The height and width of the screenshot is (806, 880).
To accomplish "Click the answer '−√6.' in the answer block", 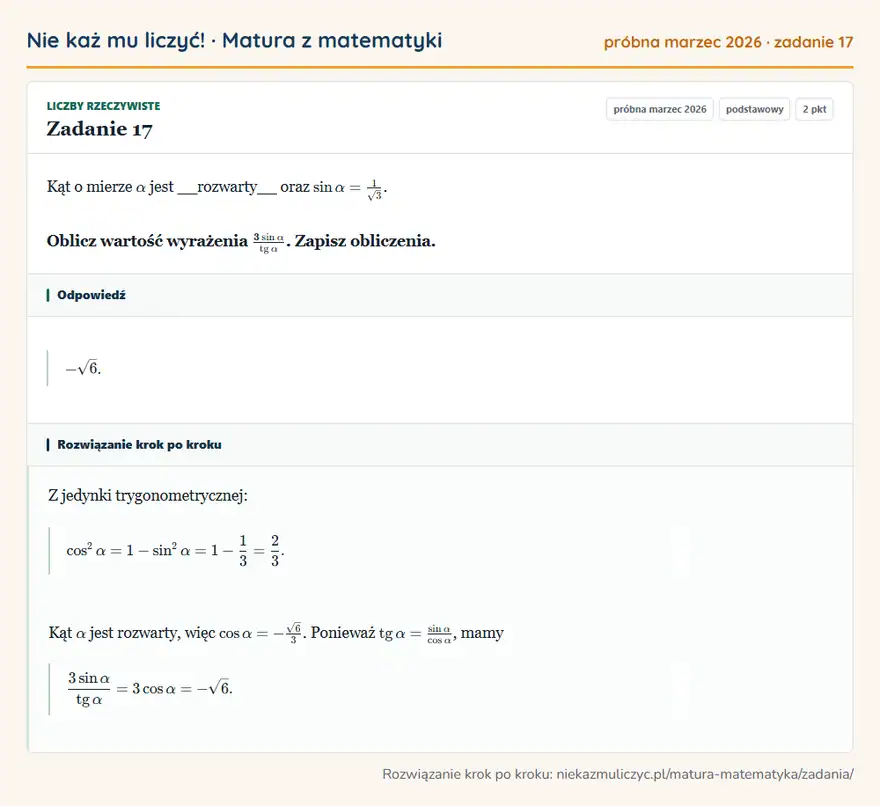I will pos(84,368).
